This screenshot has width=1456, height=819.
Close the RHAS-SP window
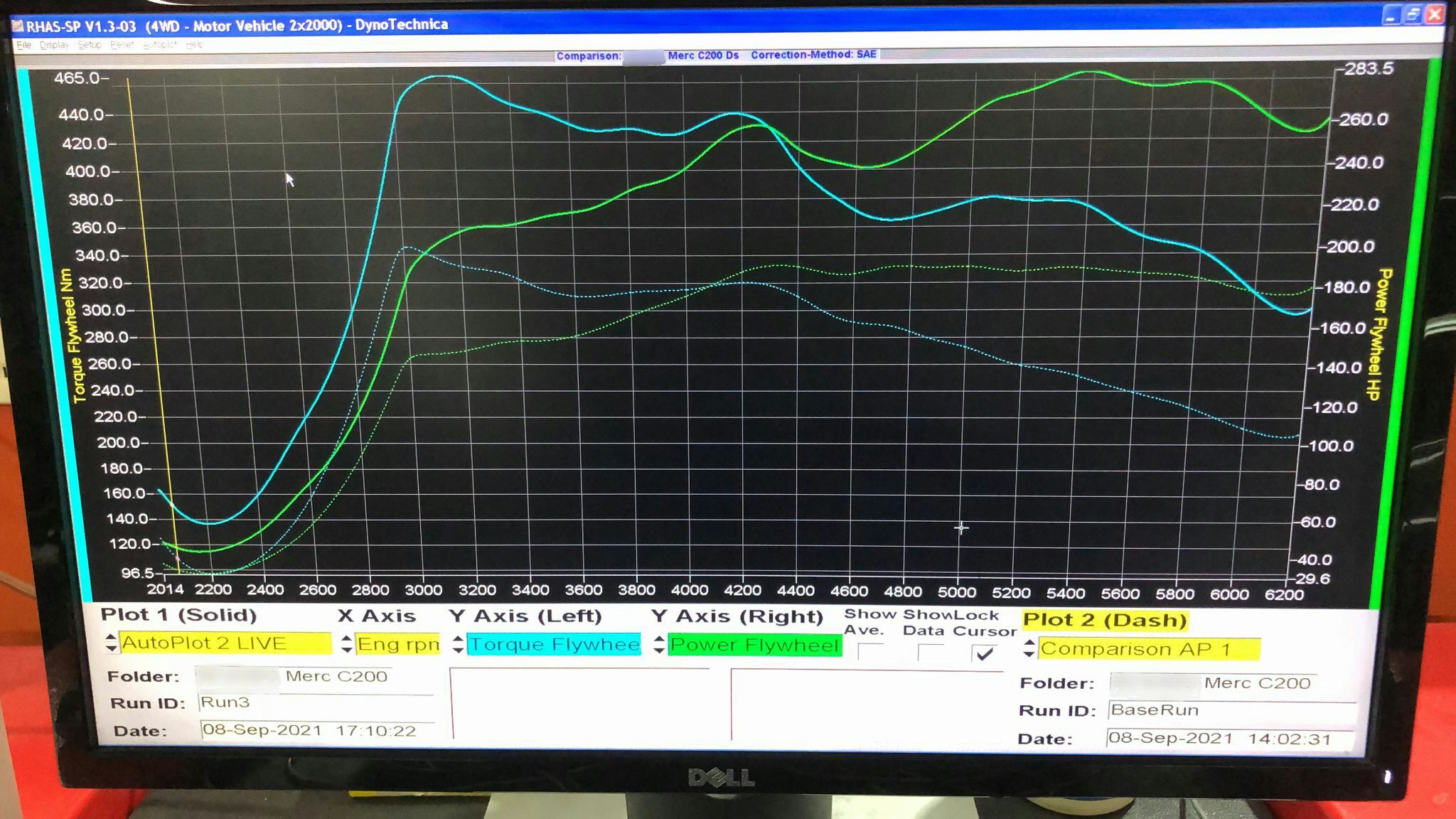pos(1435,14)
